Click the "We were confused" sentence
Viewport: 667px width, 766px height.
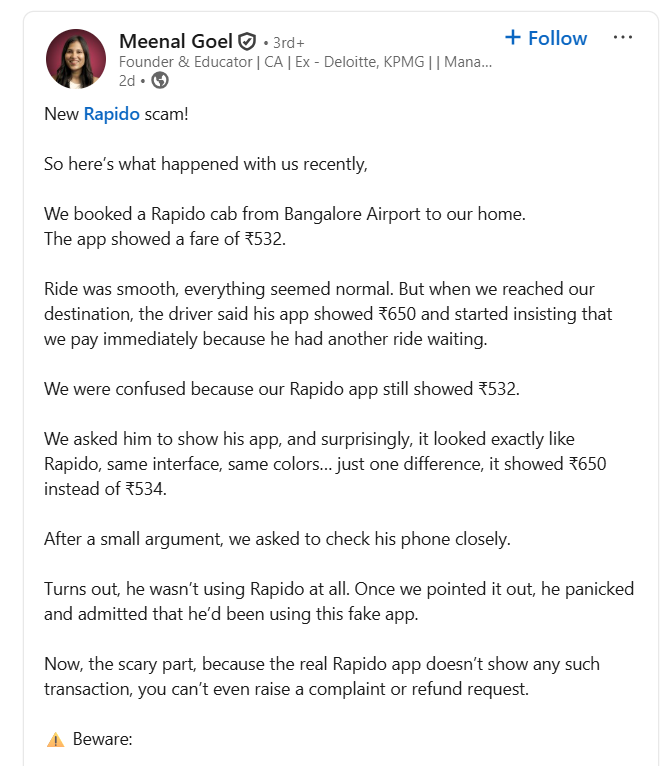tap(282, 389)
